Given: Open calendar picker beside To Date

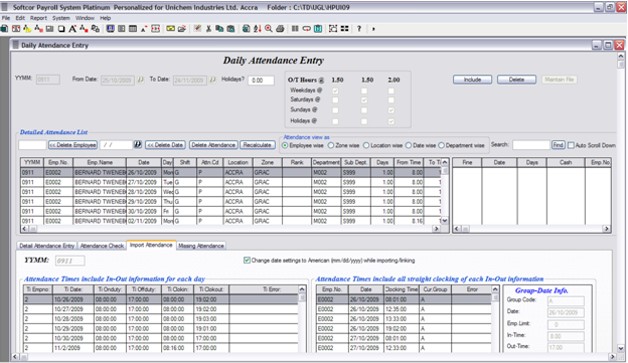Looking at the screenshot, I should click(x=212, y=80).
